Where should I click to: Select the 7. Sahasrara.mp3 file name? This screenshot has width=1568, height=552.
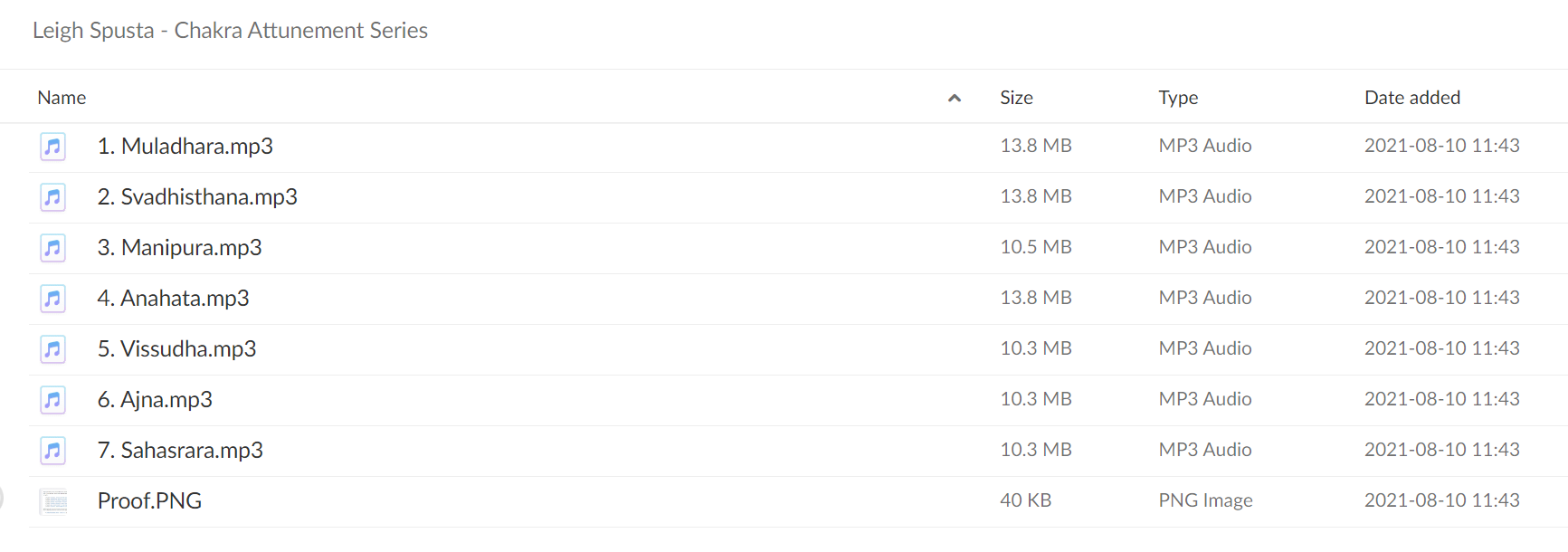pos(180,450)
